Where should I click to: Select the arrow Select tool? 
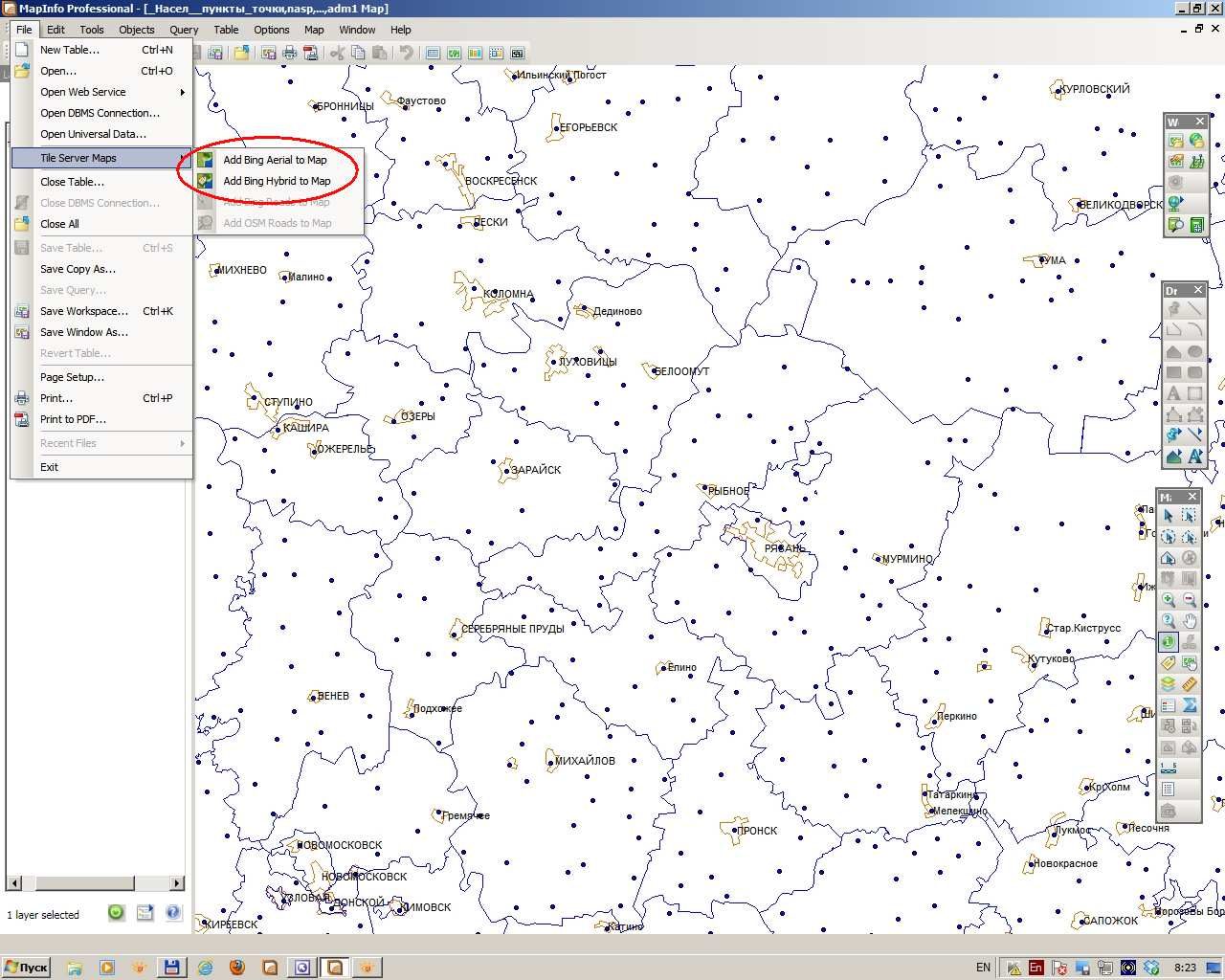[x=1169, y=516]
